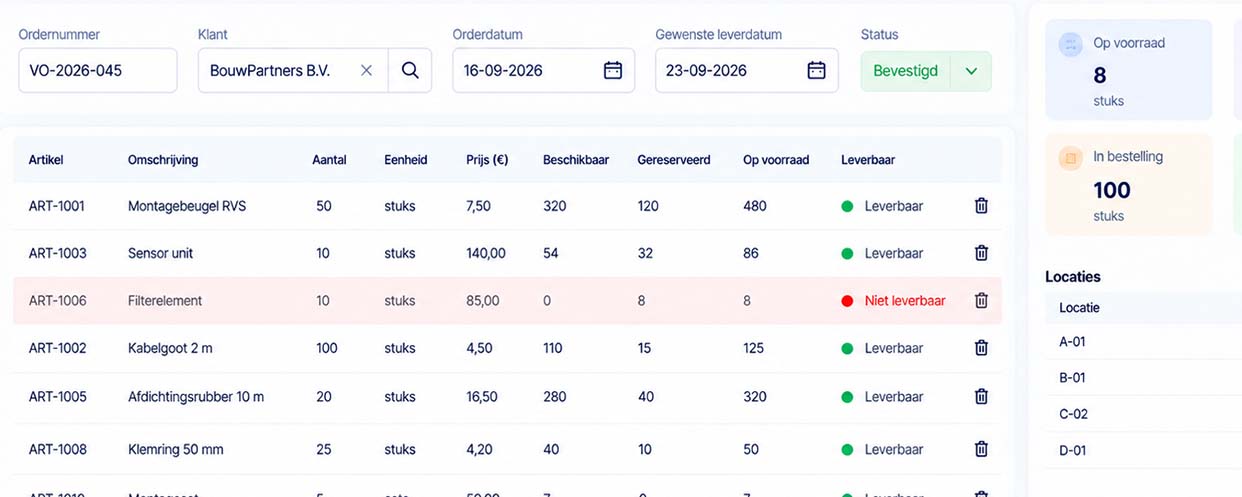Focus the Ordernummer input field

tap(98, 71)
